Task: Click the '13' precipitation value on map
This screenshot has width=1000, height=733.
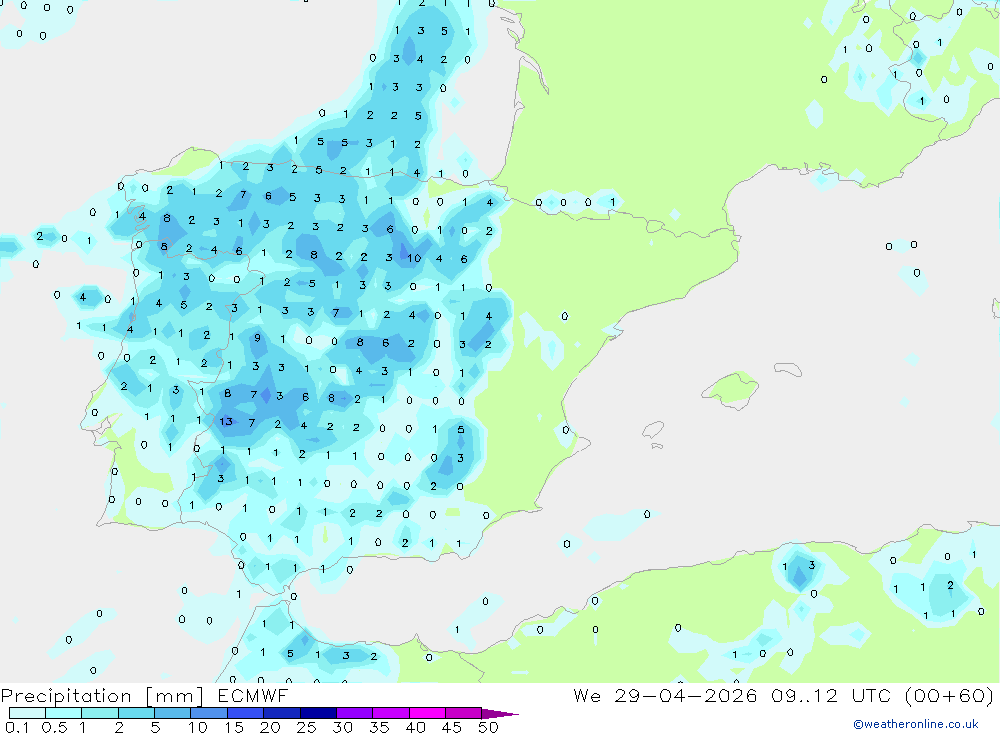Action: [226, 422]
